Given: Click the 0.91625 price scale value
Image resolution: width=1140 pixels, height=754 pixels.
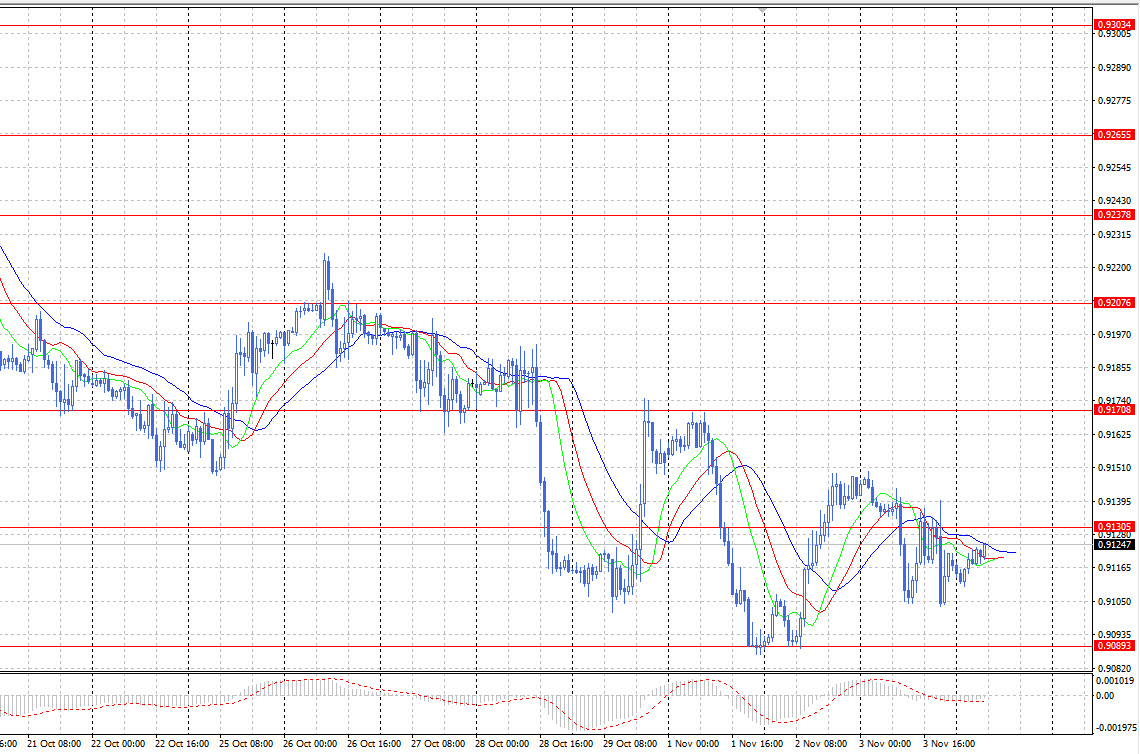Looking at the screenshot, I should coord(1115,435).
